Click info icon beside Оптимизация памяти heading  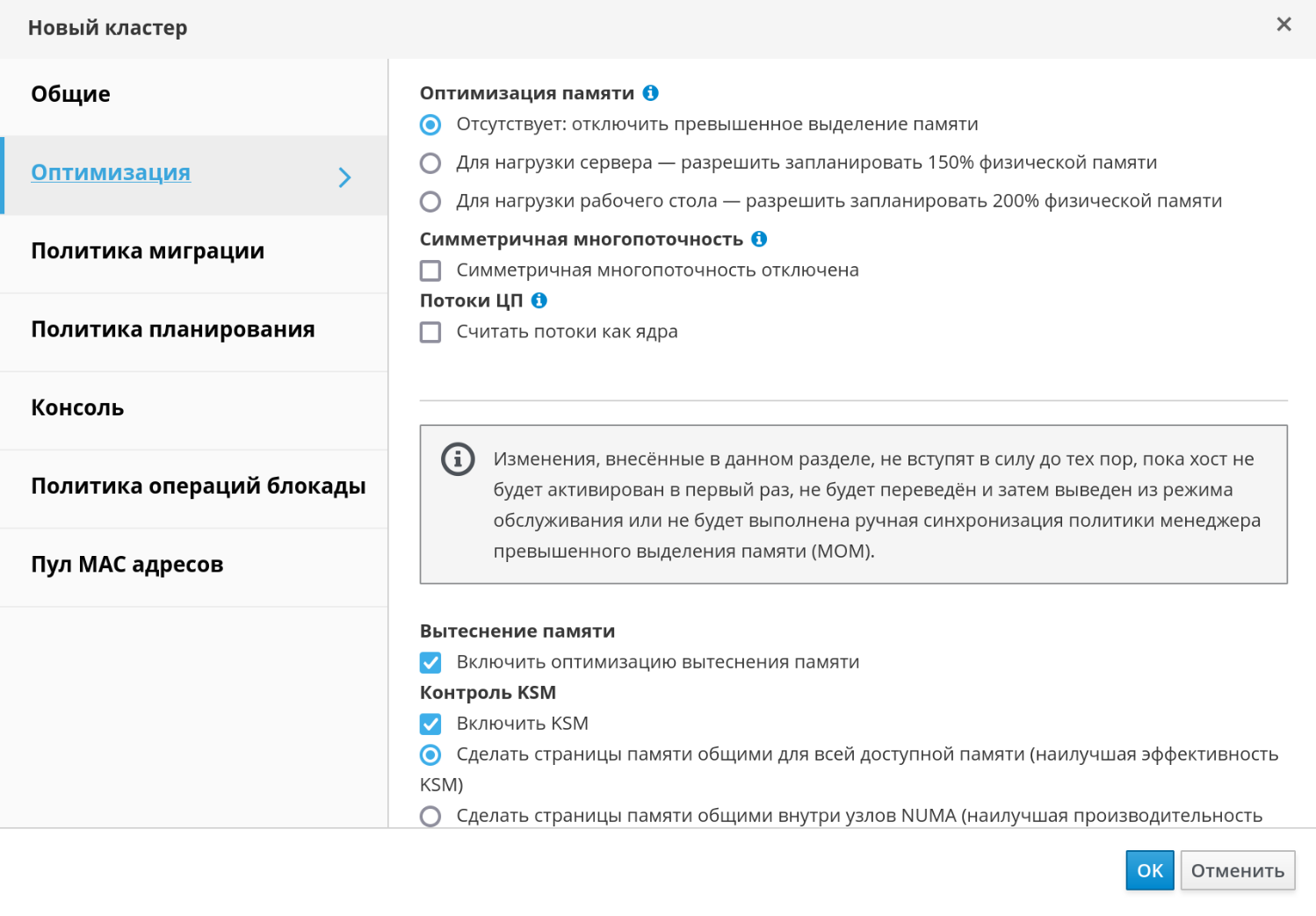[651, 93]
